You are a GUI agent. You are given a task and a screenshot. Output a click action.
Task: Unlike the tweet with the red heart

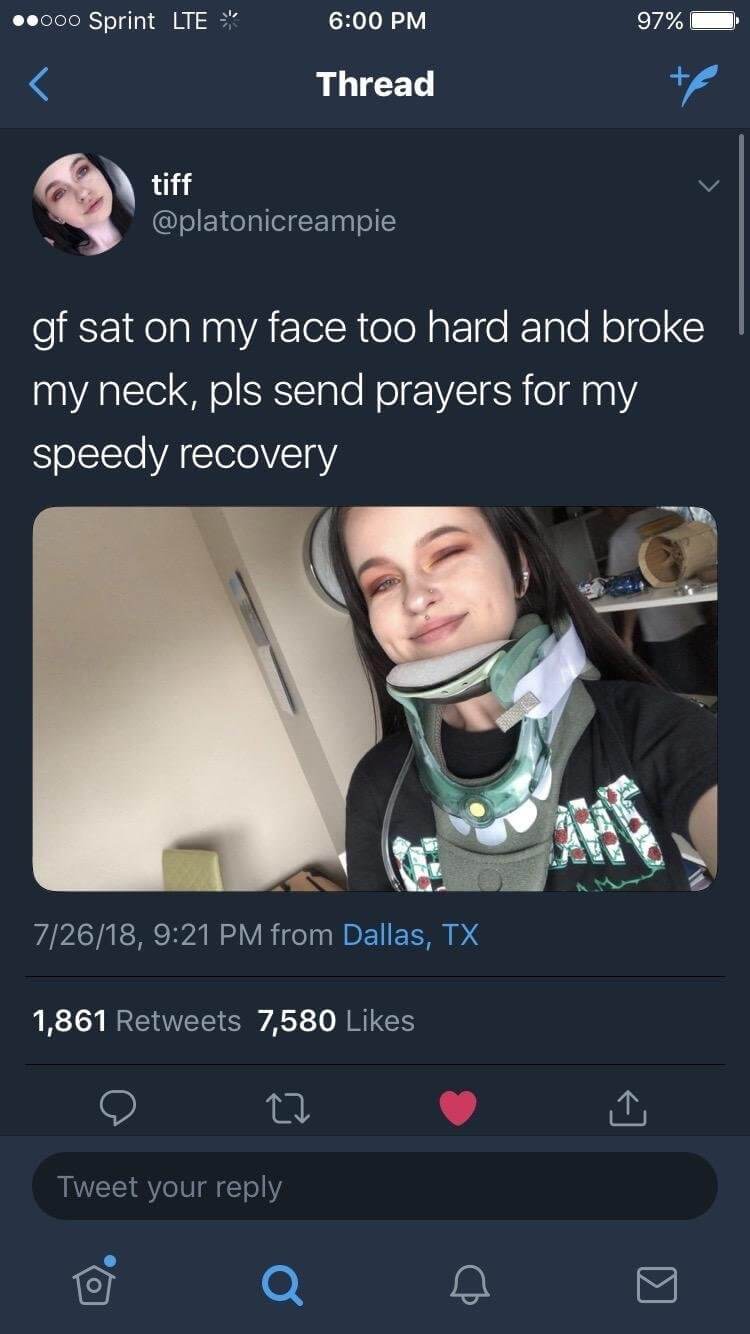coord(458,1108)
